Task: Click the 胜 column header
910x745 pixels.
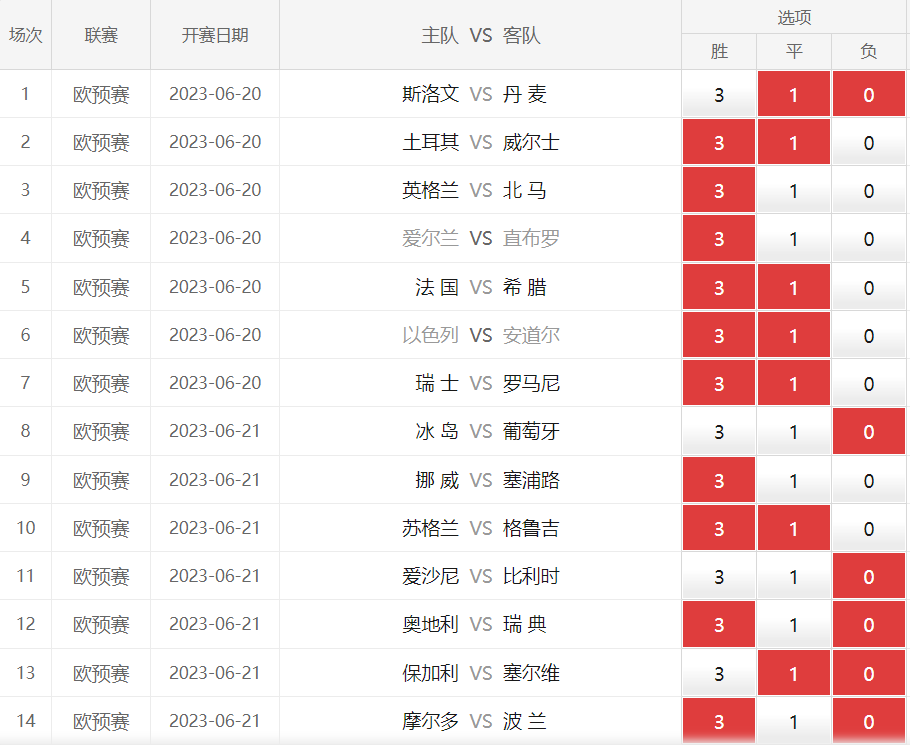Action: point(719,51)
